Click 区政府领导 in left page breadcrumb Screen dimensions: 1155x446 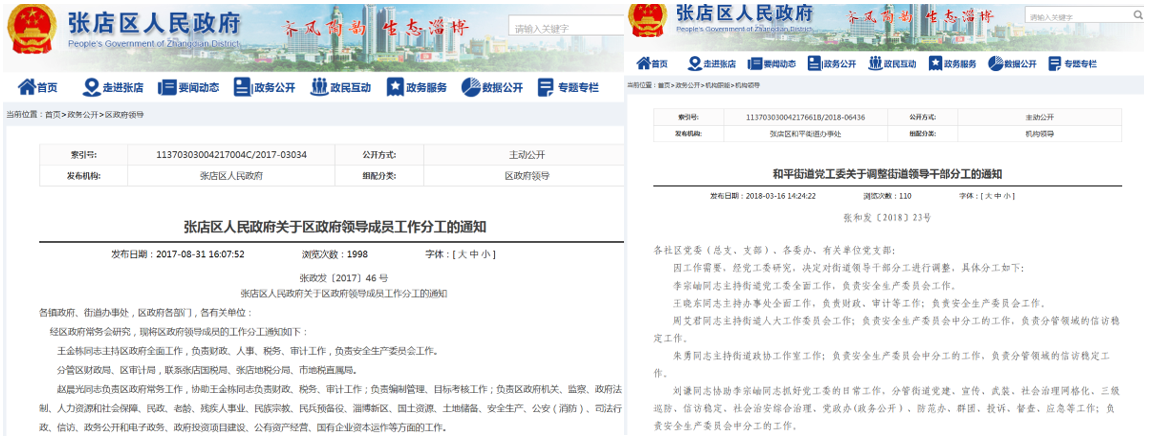(x=124, y=115)
